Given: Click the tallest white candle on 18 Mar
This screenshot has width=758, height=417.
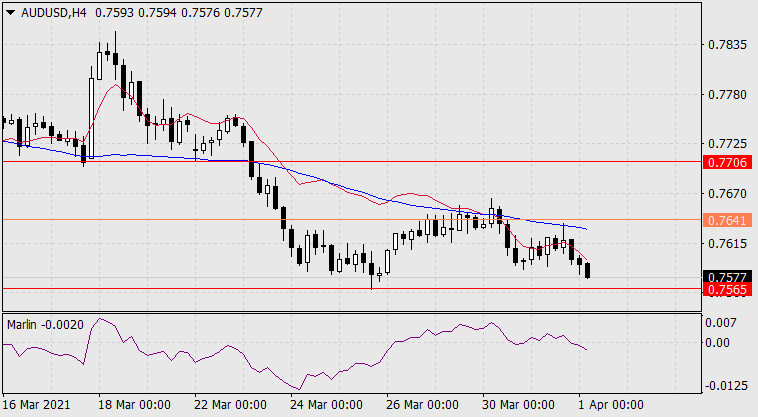Looking at the screenshot, I should (91, 117).
